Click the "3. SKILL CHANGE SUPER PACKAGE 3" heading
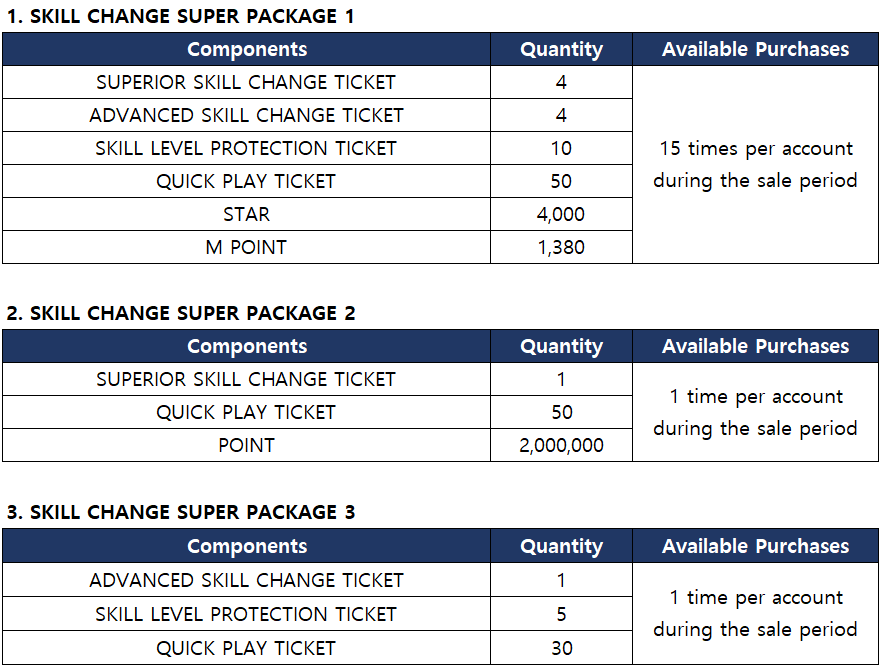The width and height of the screenshot is (882, 668). (180, 512)
